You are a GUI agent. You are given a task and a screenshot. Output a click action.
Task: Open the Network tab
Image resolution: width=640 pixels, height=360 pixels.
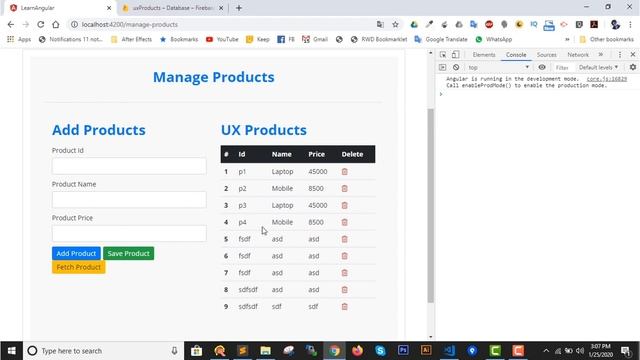click(x=578, y=55)
